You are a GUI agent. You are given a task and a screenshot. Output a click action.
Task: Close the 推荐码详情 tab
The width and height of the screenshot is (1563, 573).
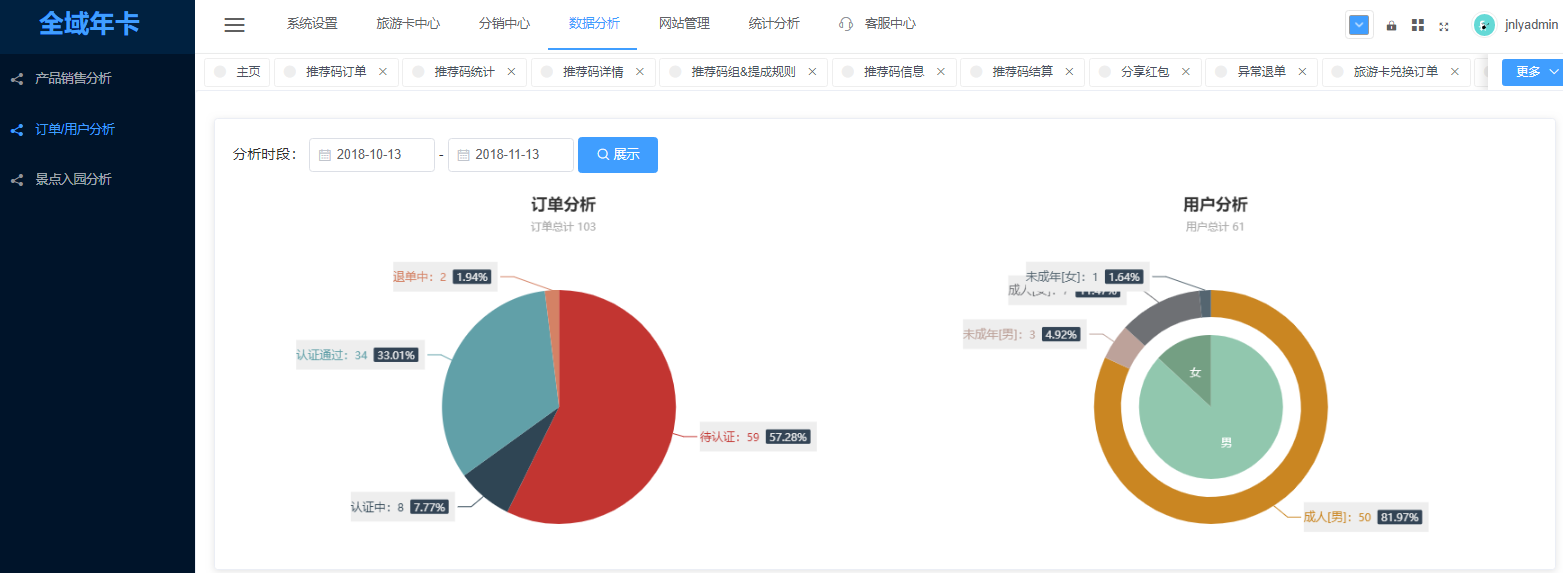point(640,72)
